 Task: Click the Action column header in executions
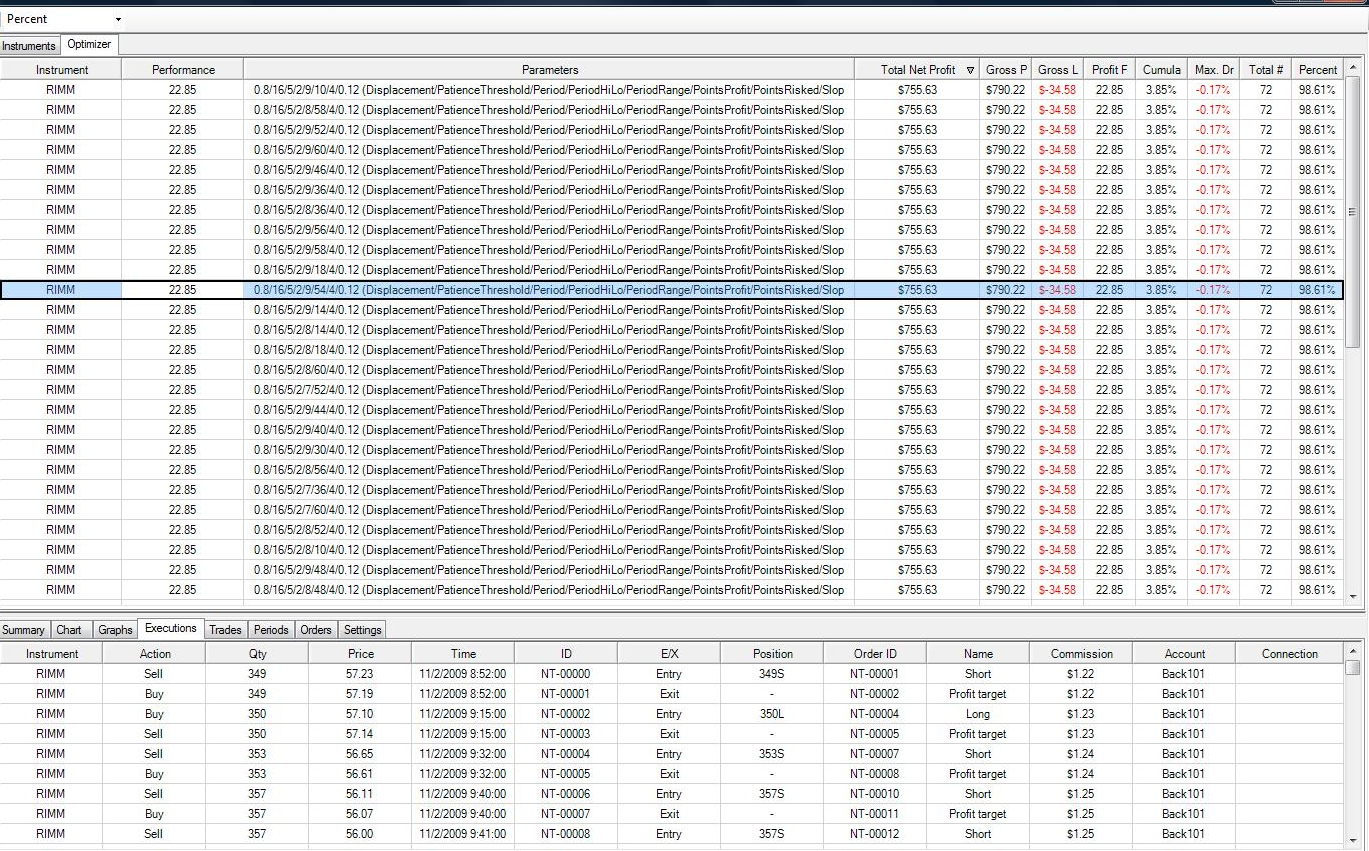tap(155, 654)
